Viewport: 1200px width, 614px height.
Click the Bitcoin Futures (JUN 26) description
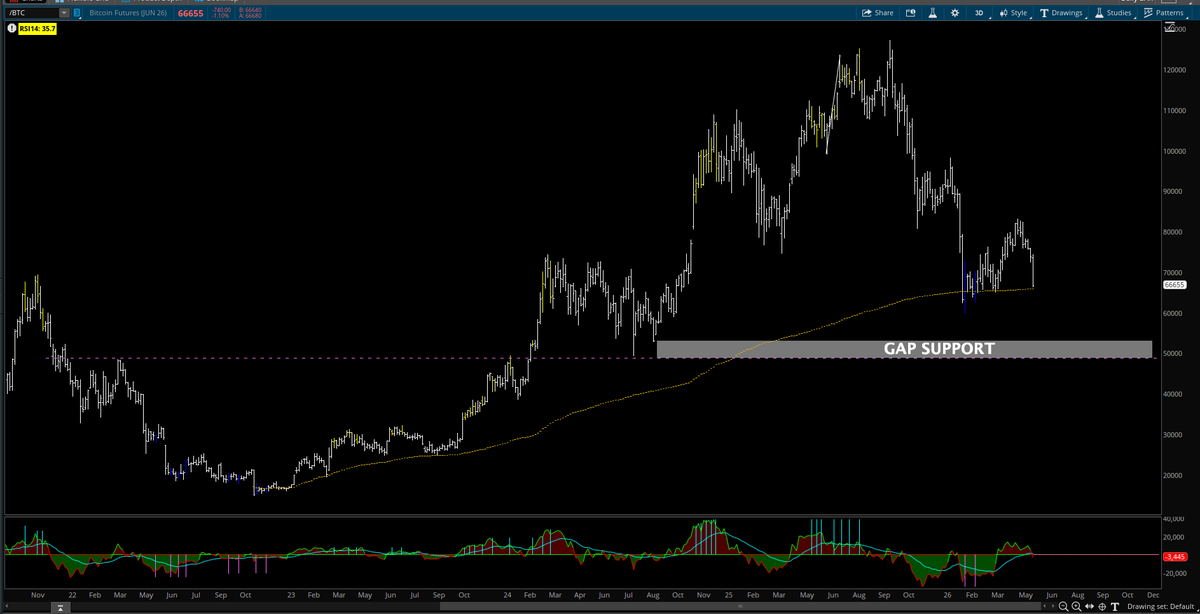click(128, 13)
